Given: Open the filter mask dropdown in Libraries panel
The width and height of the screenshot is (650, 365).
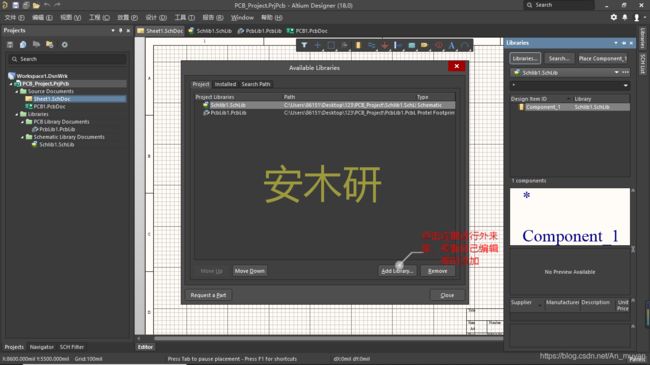Looking at the screenshot, I should coord(626,85).
